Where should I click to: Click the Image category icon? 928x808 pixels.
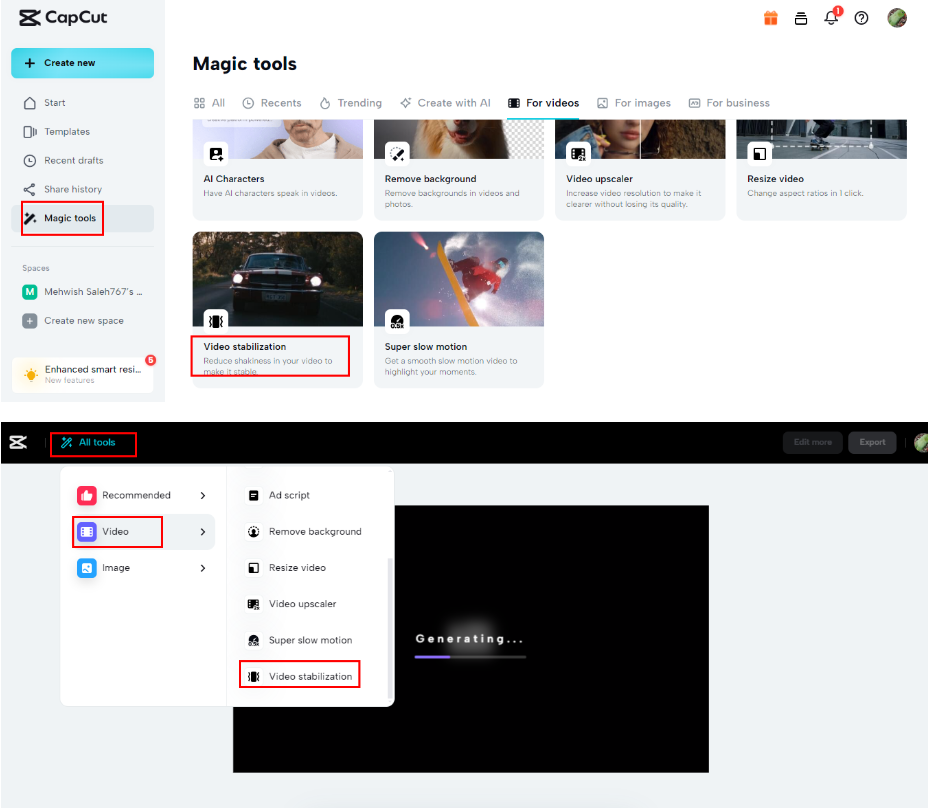click(87, 568)
